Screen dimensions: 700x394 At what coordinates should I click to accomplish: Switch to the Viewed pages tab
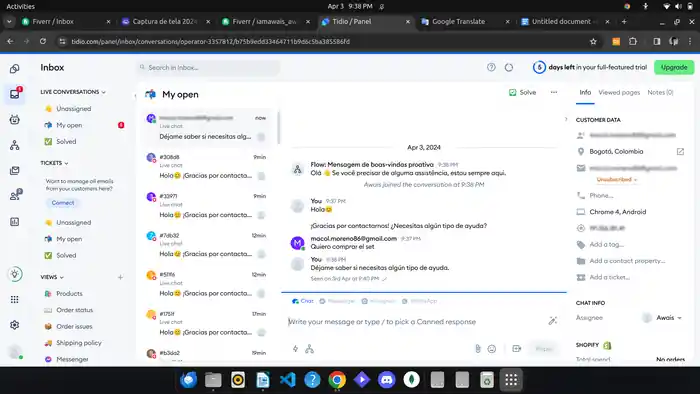pyautogui.click(x=619, y=92)
